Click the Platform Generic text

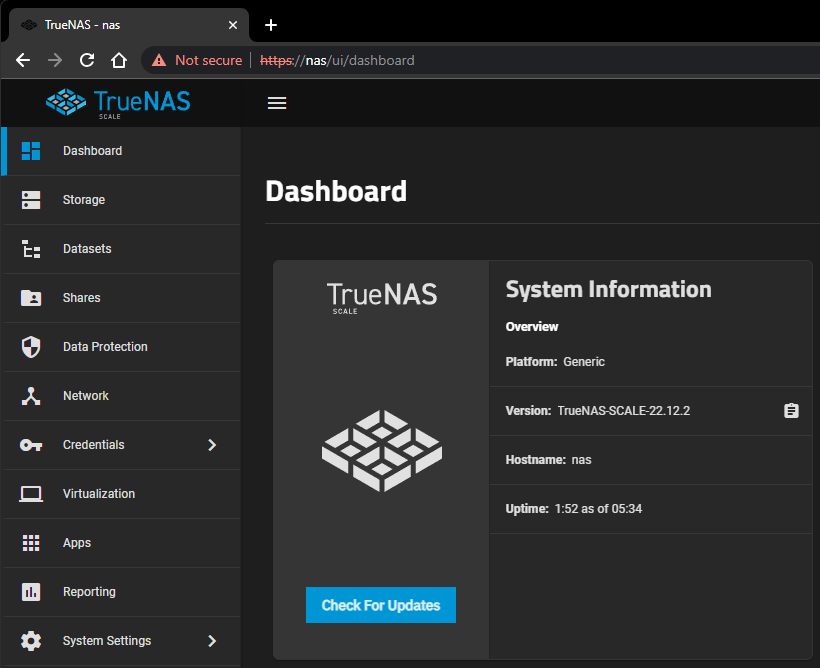(x=555, y=361)
